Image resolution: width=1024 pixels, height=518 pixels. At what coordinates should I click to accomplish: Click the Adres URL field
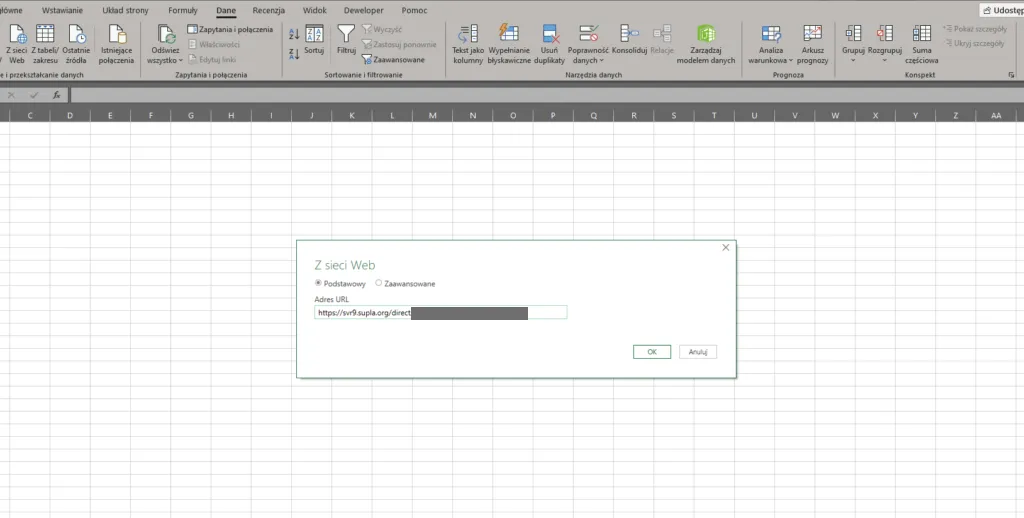click(x=440, y=313)
